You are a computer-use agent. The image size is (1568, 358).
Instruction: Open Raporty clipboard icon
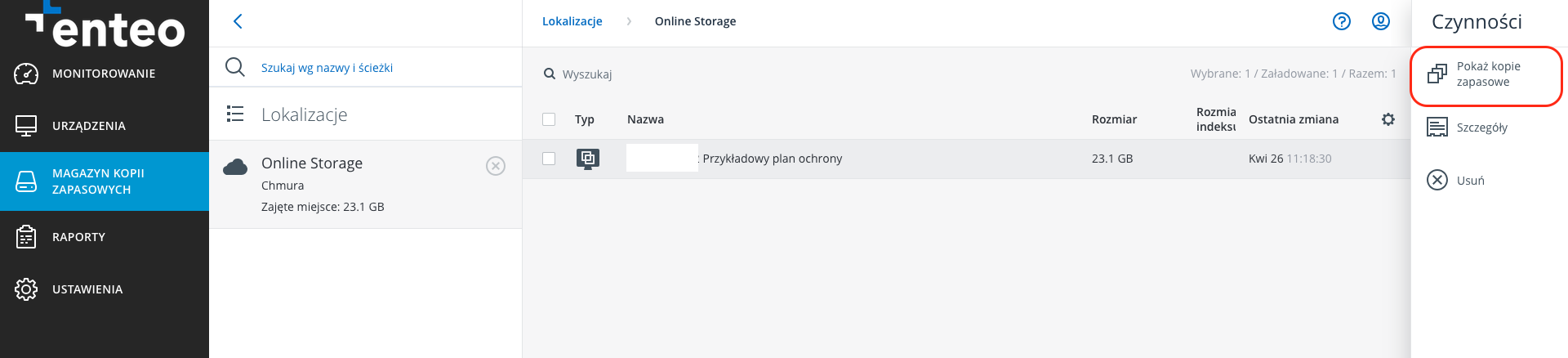click(x=26, y=237)
